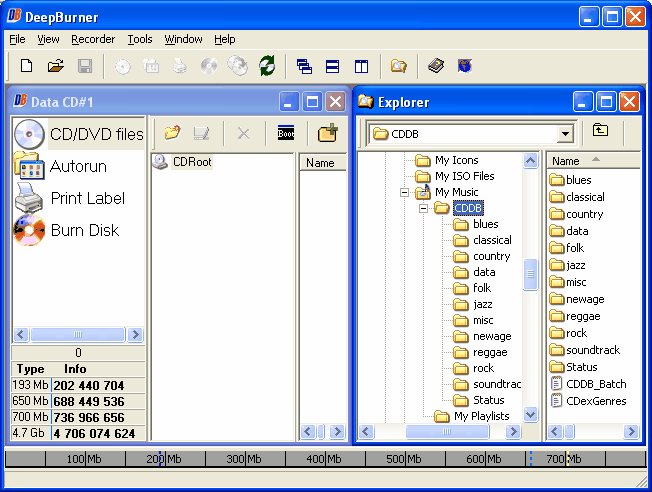Select the 193 Mb disc size row
652x492 pixels.
coord(78,385)
